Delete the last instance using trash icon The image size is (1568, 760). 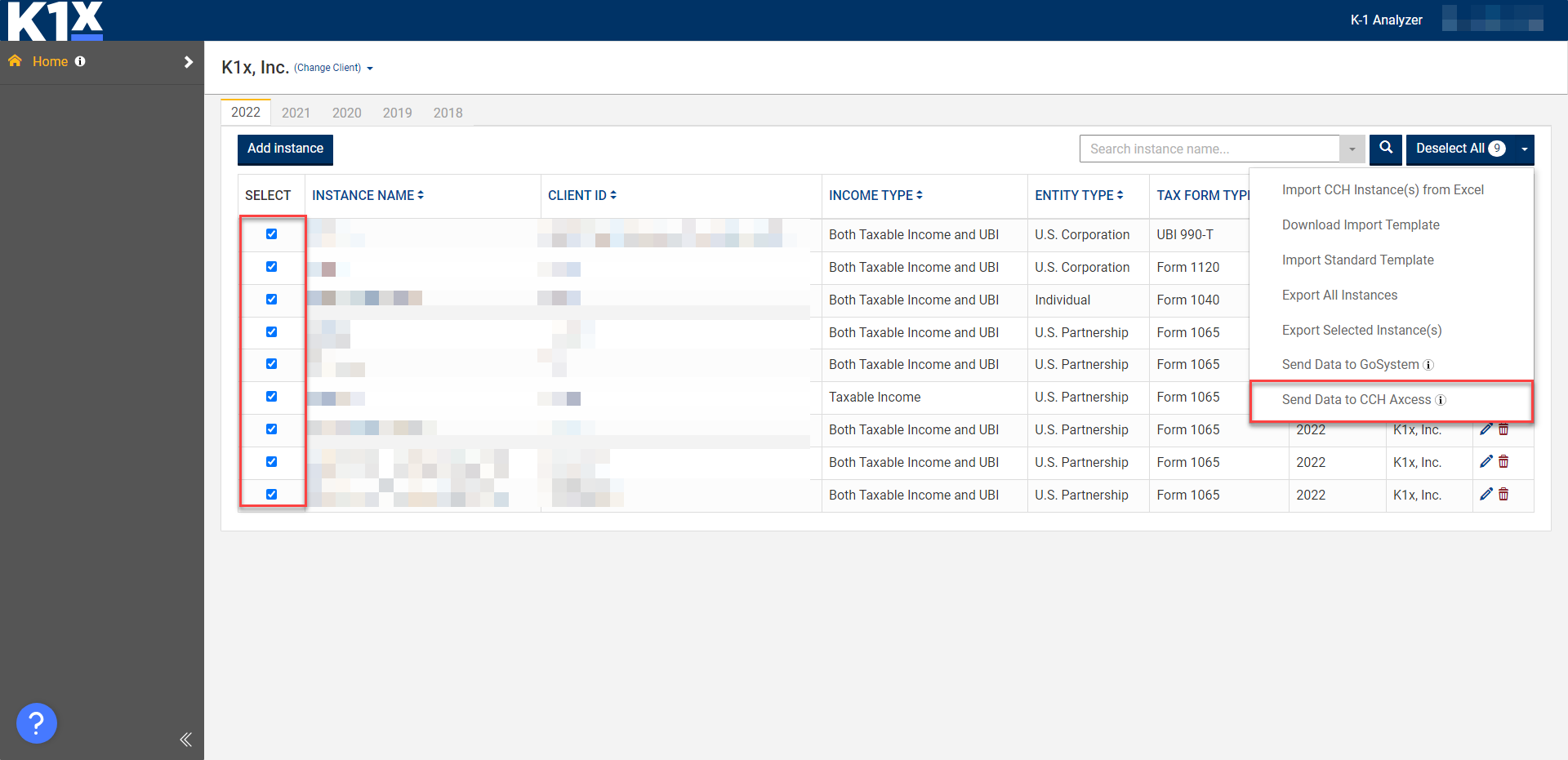click(1503, 494)
